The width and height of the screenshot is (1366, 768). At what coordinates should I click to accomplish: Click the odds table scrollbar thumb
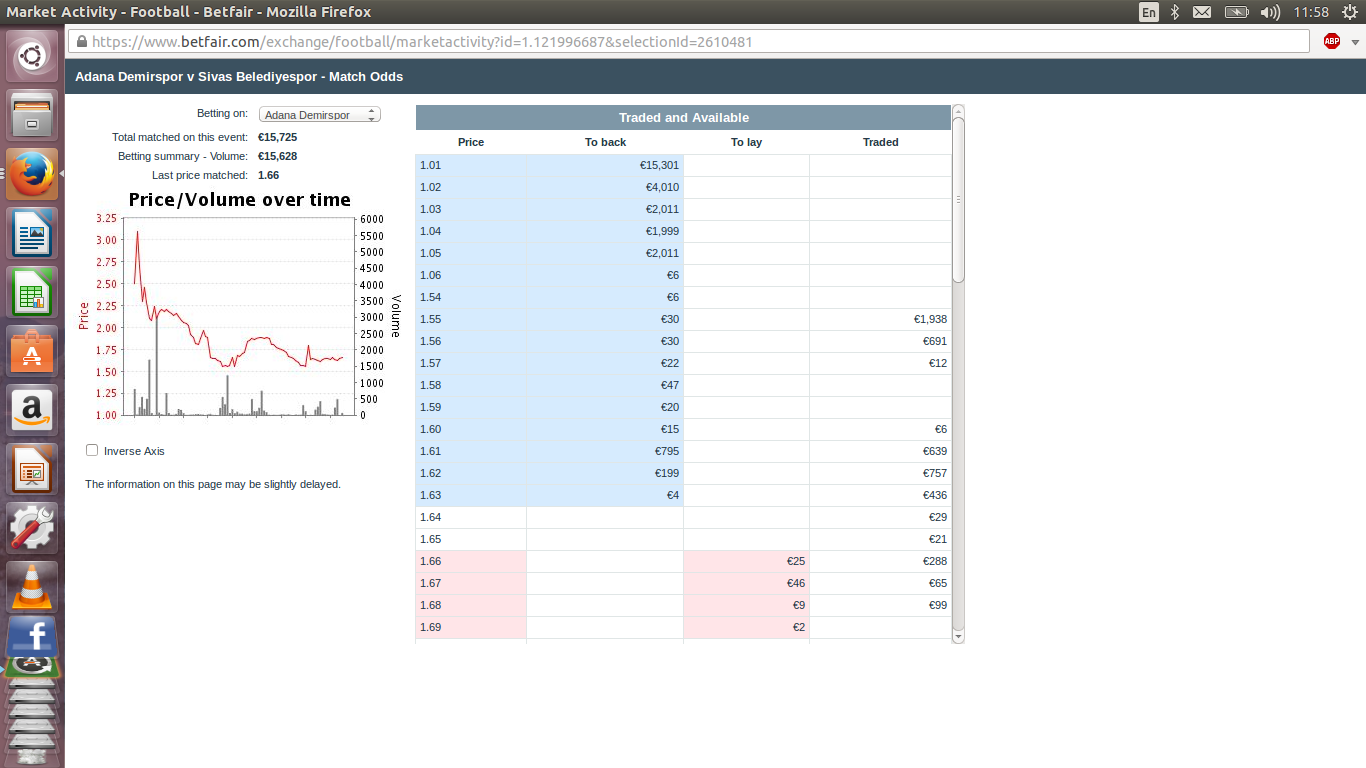958,199
